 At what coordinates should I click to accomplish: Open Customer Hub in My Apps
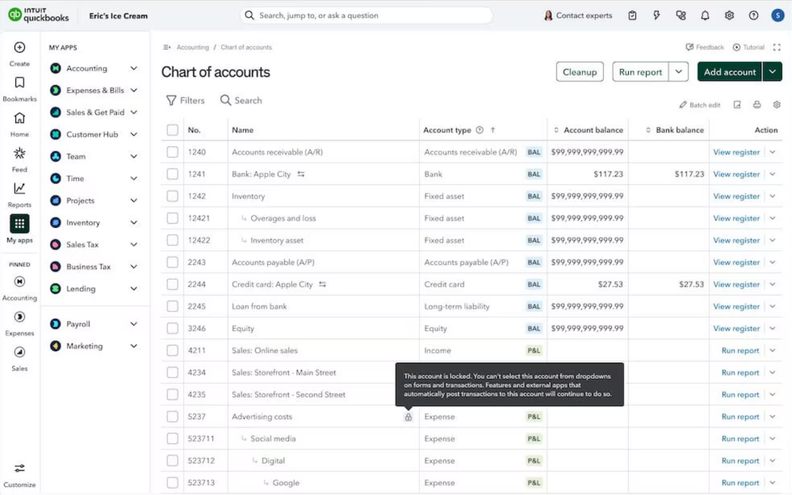(92, 134)
